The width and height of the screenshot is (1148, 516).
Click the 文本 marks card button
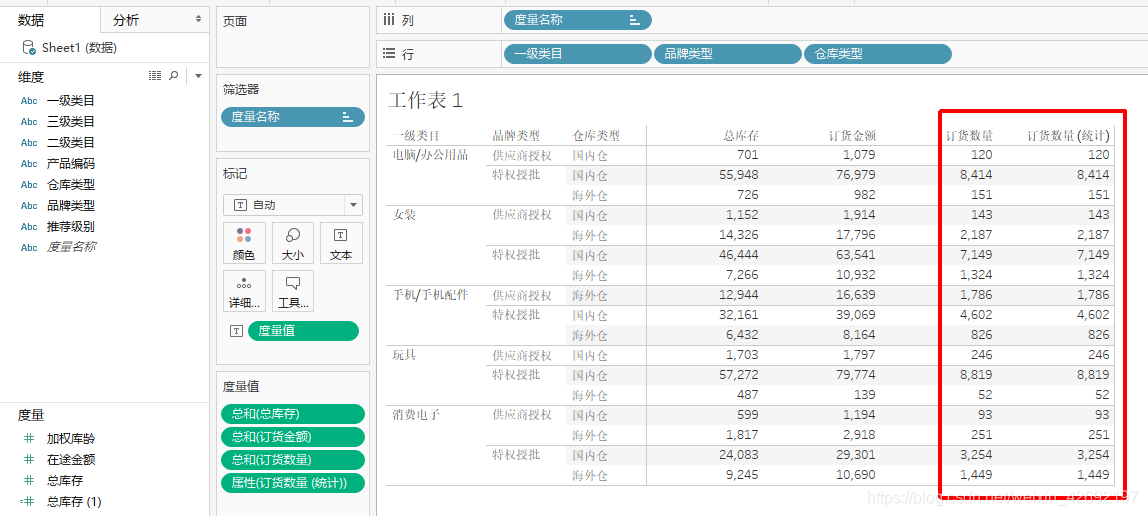(x=341, y=244)
